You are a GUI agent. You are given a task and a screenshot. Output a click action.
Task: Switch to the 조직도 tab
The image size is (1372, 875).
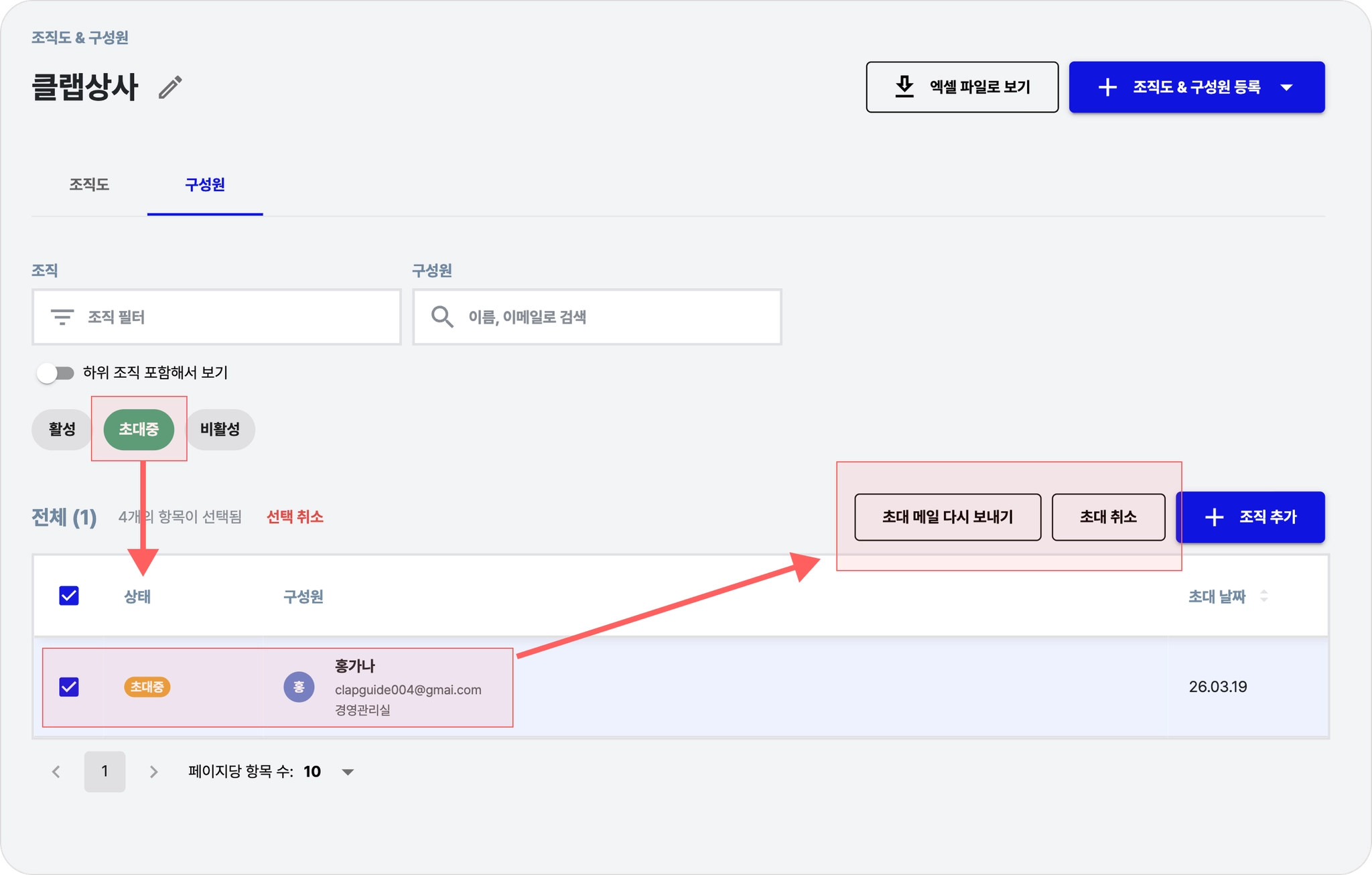click(x=89, y=184)
